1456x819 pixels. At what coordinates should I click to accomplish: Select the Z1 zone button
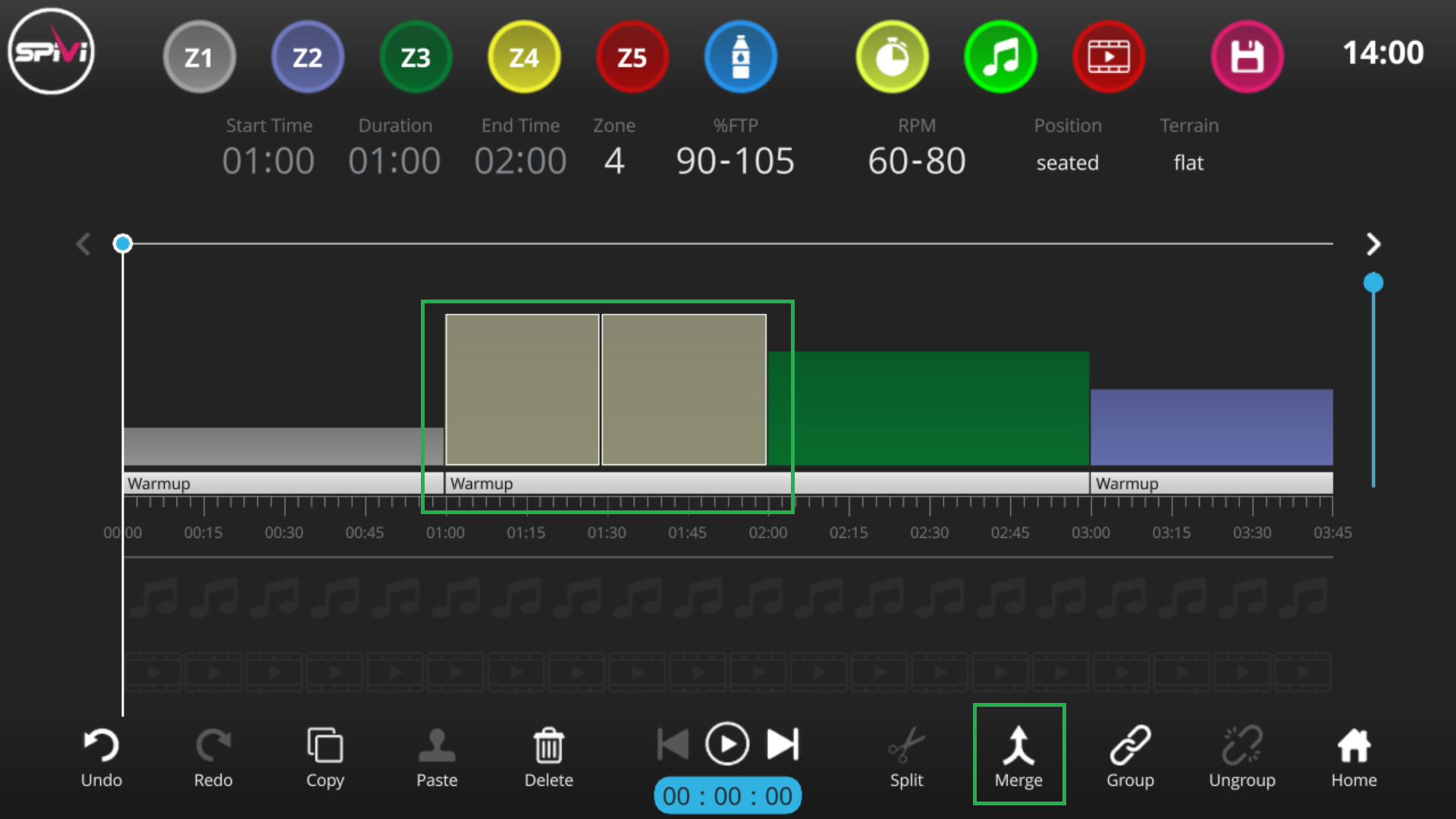(199, 57)
